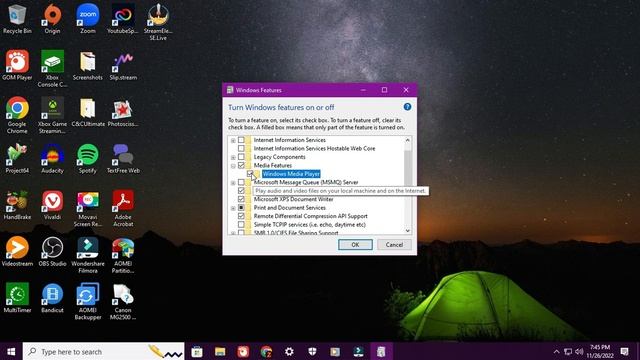Expand the Internet Information Services node
The height and width of the screenshot is (360, 640).
233,140
